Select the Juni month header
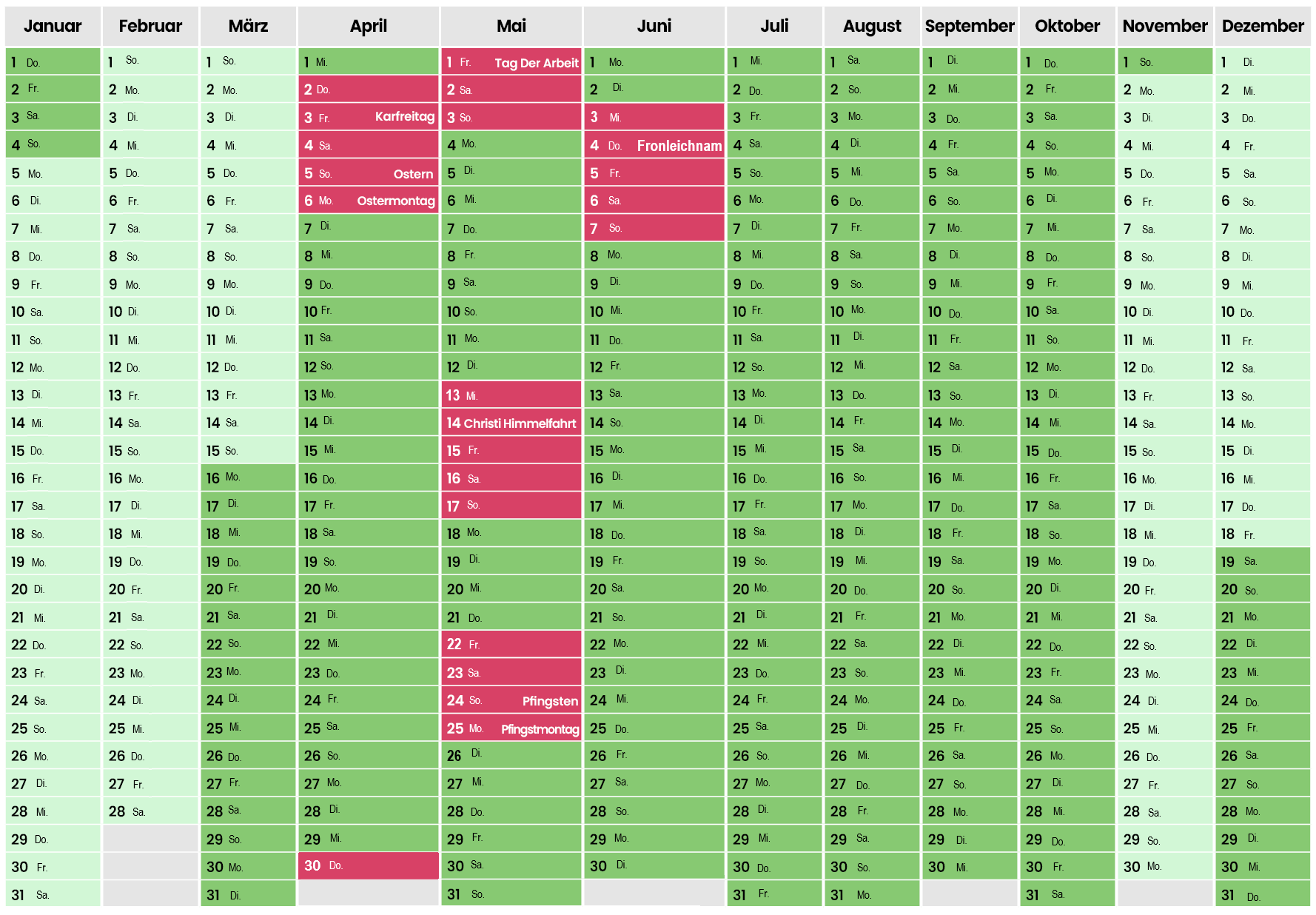Image resolution: width=1316 pixels, height=915 pixels. click(654, 27)
